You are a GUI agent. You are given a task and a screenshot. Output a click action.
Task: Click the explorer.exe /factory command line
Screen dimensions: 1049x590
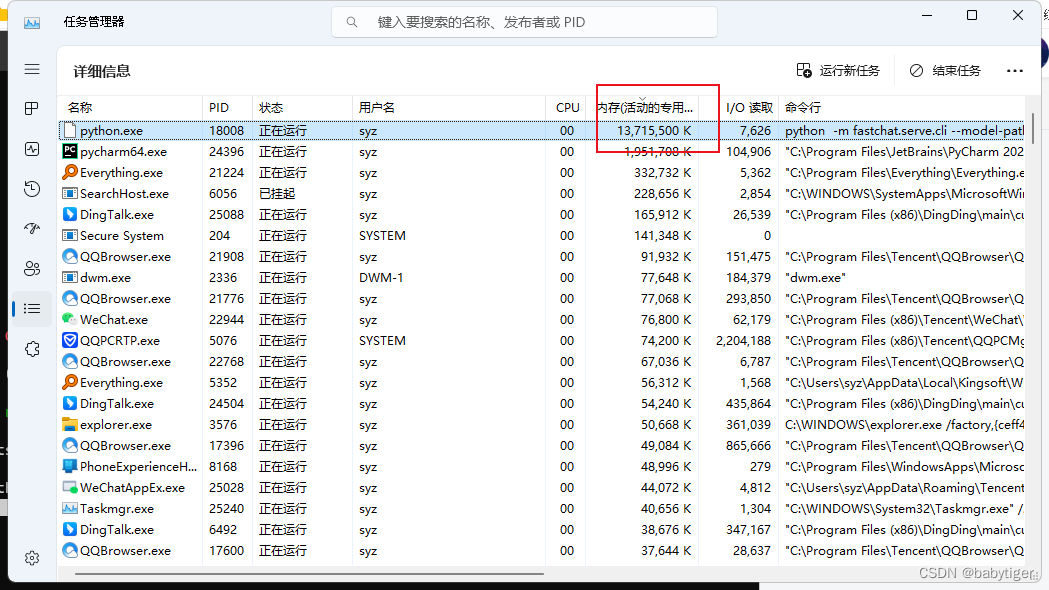point(904,425)
